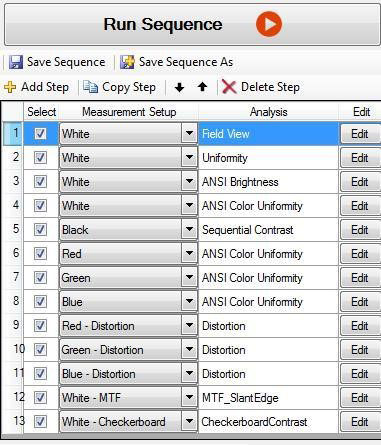Click the Analysis column header
381x445 pixels.
click(269, 112)
